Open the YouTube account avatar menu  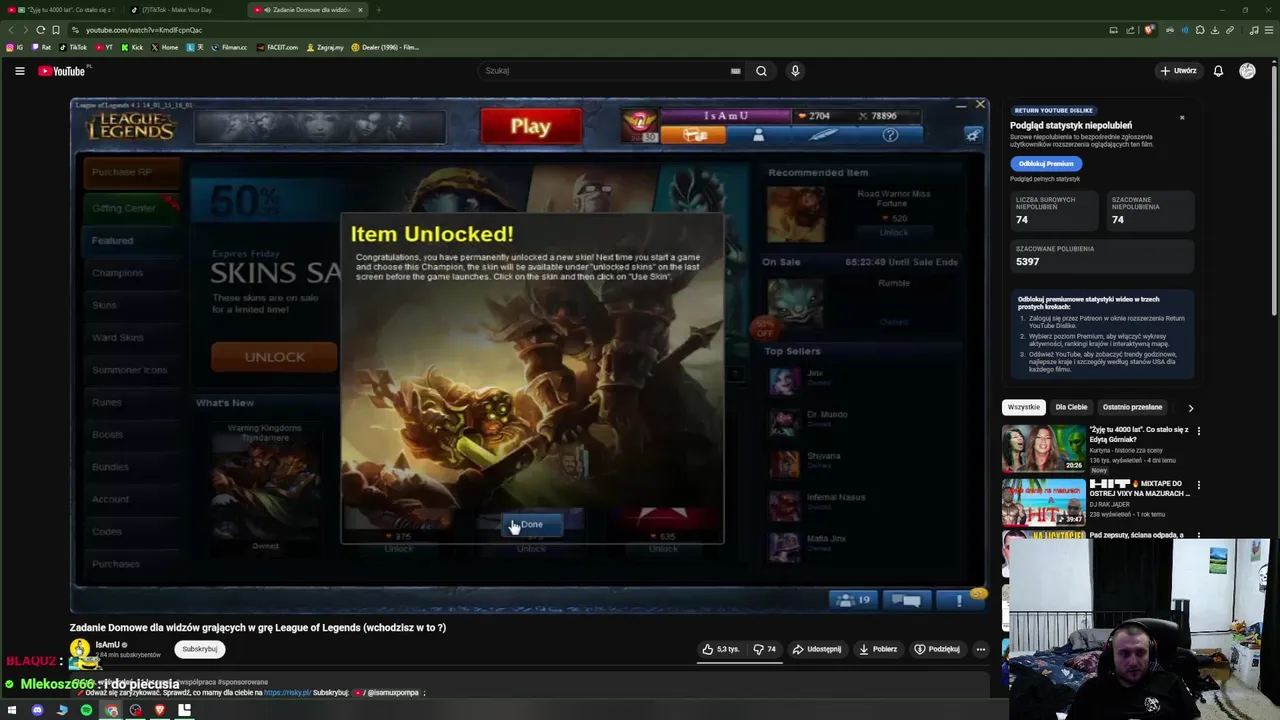(x=1247, y=71)
